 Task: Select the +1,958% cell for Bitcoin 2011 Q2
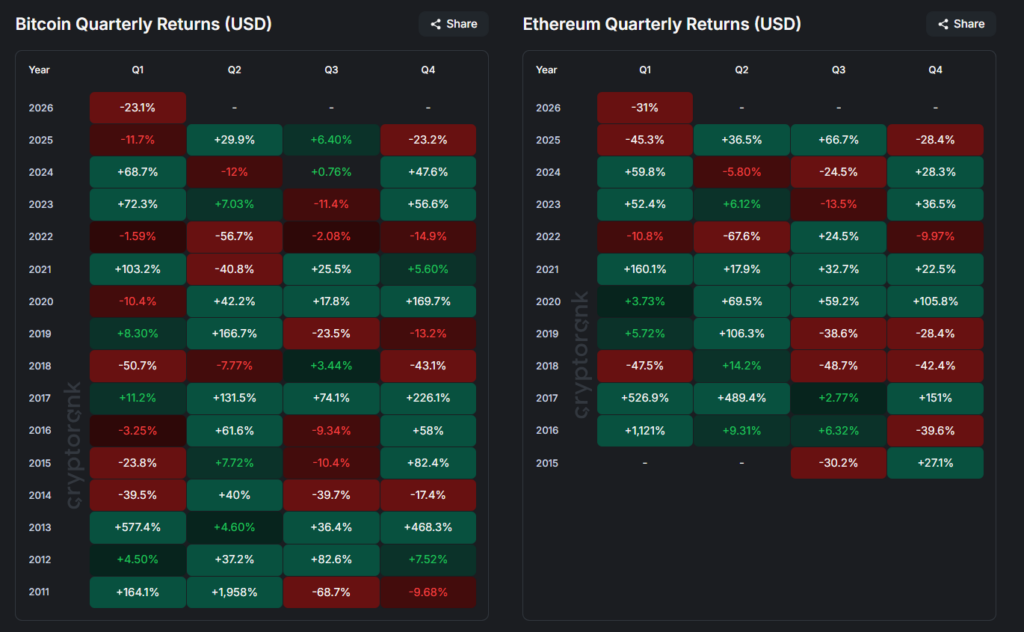[x=234, y=592]
